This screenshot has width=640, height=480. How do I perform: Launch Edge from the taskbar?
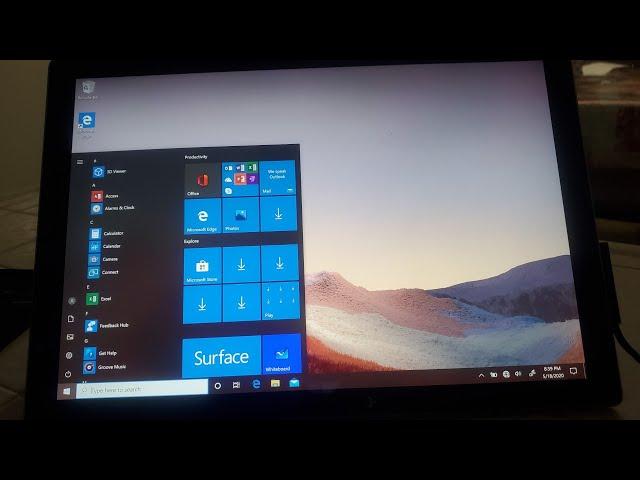point(256,384)
